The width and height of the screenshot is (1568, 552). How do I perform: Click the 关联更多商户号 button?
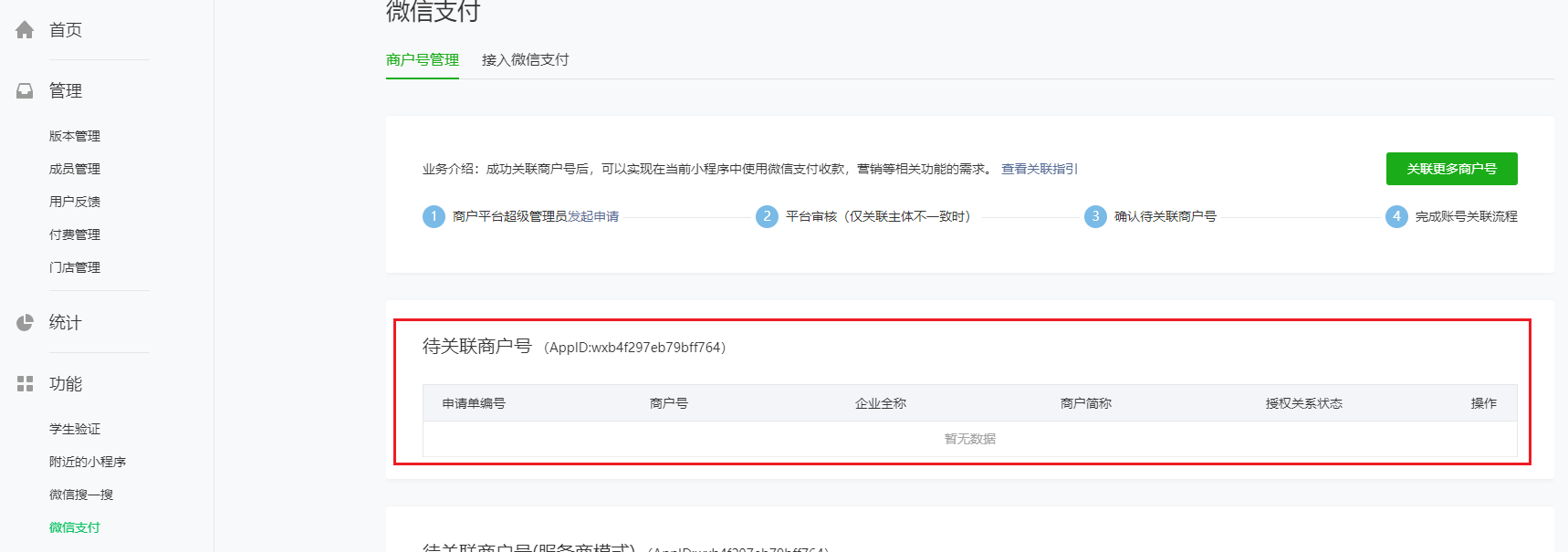click(x=1452, y=169)
